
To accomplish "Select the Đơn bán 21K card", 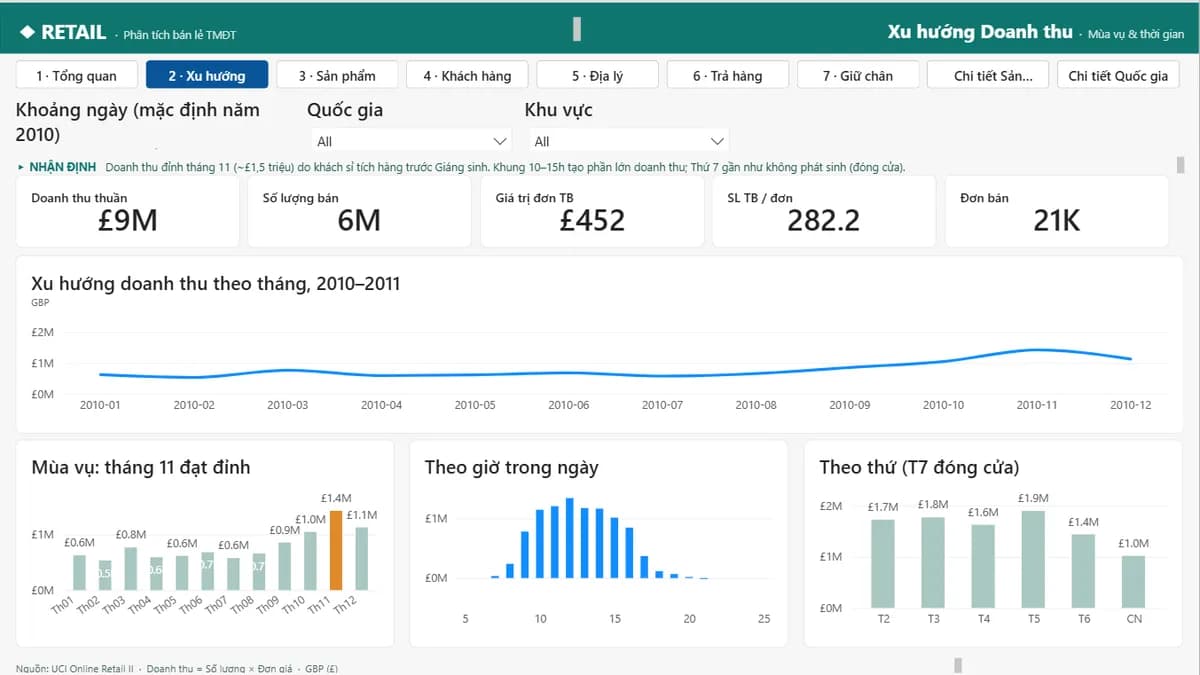I will [x=1057, y=211].
